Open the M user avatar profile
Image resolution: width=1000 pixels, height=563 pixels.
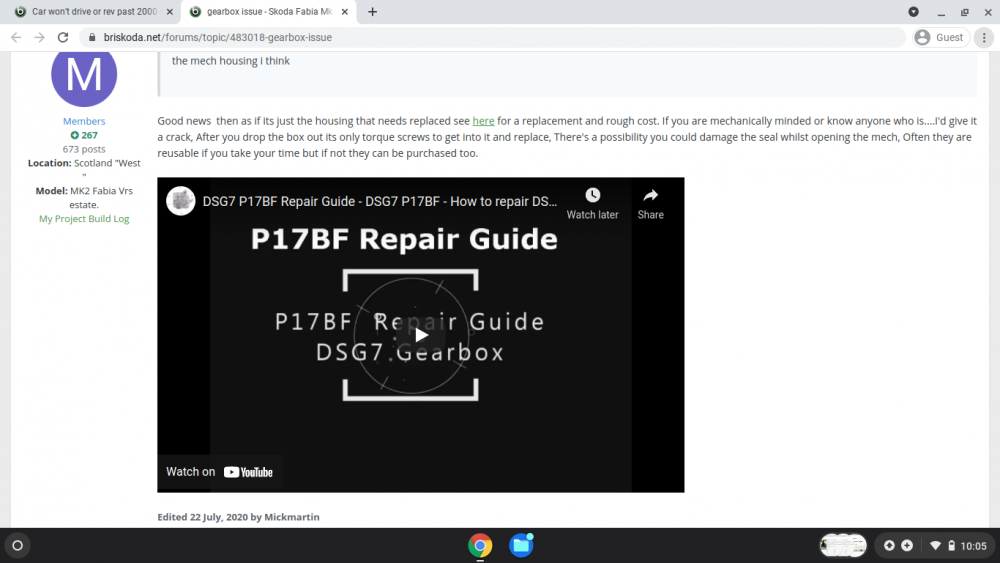tap(84, 77)
